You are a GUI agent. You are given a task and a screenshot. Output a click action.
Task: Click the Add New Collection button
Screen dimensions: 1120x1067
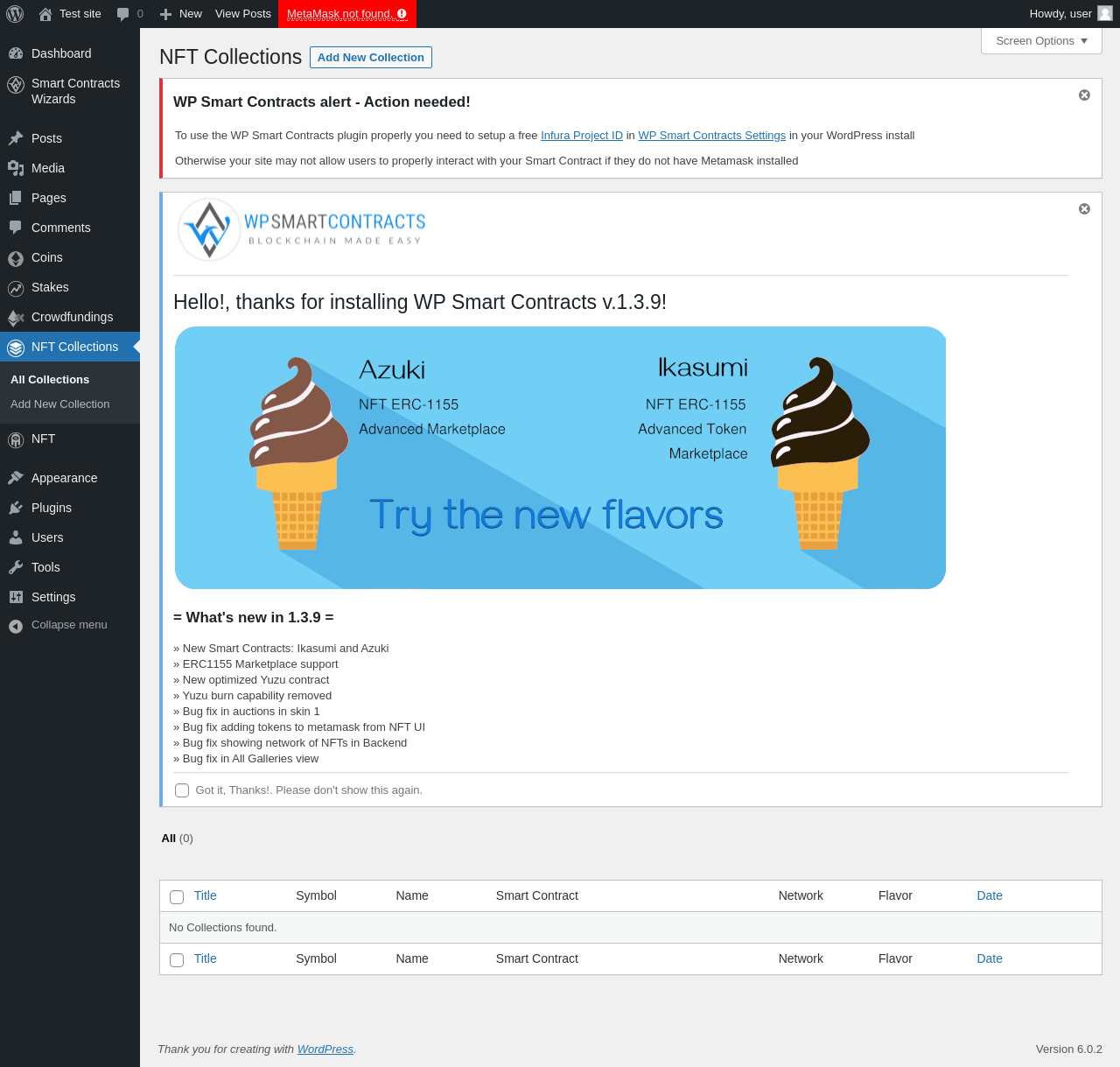(371, 57)
